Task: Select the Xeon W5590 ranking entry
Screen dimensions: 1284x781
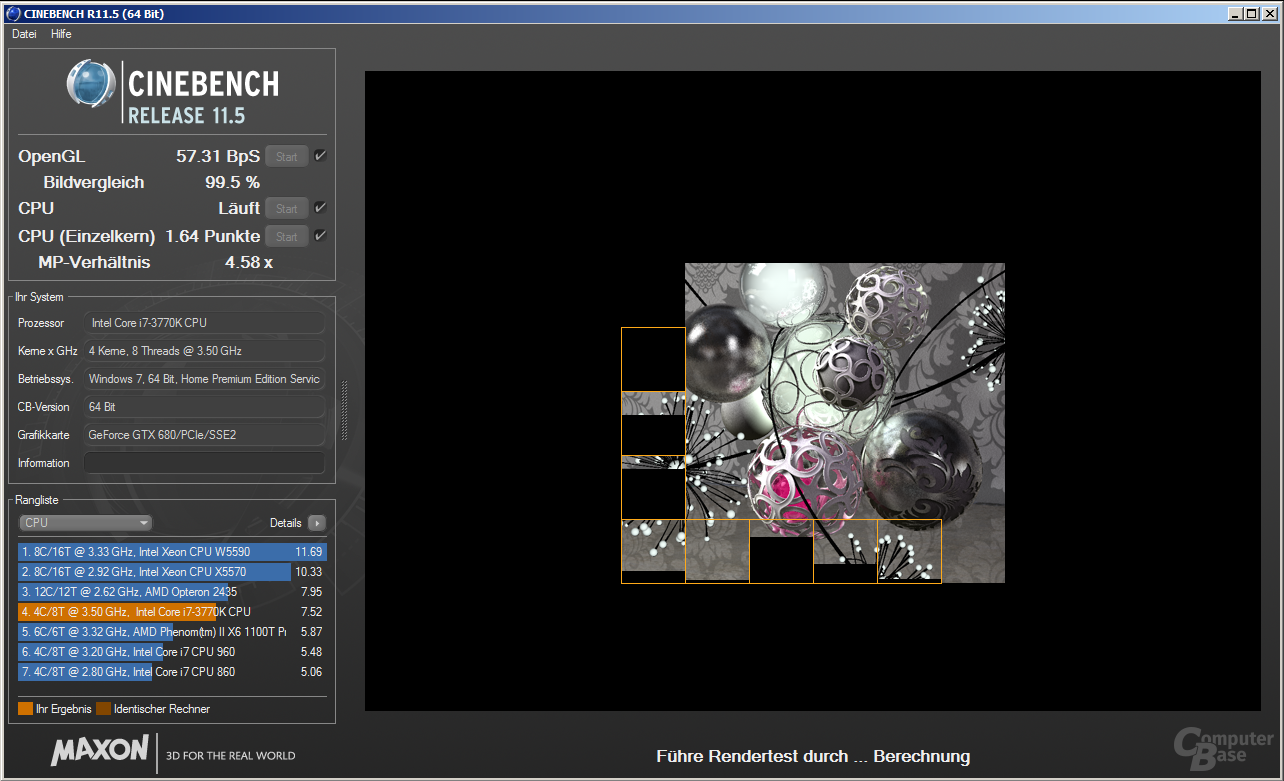Action: point(172,552)
